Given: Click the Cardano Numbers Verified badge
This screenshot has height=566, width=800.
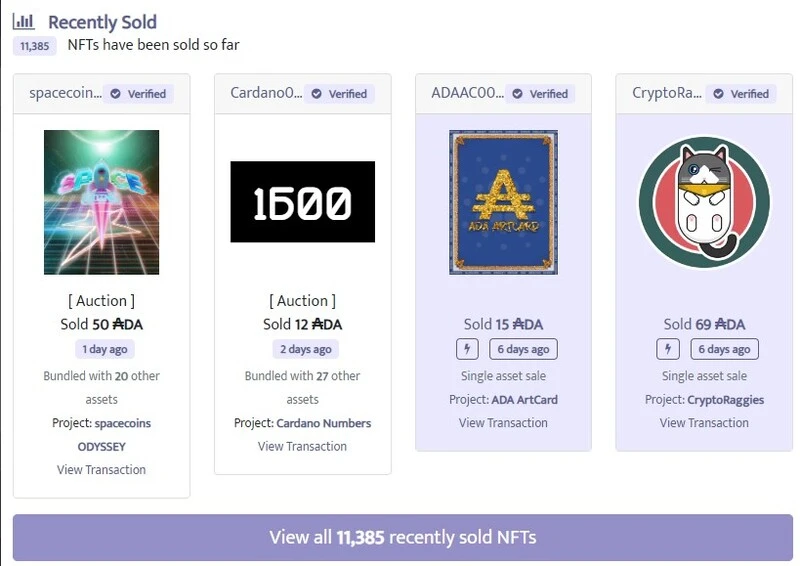Looking at the screenshot, I should click(339, 94).
